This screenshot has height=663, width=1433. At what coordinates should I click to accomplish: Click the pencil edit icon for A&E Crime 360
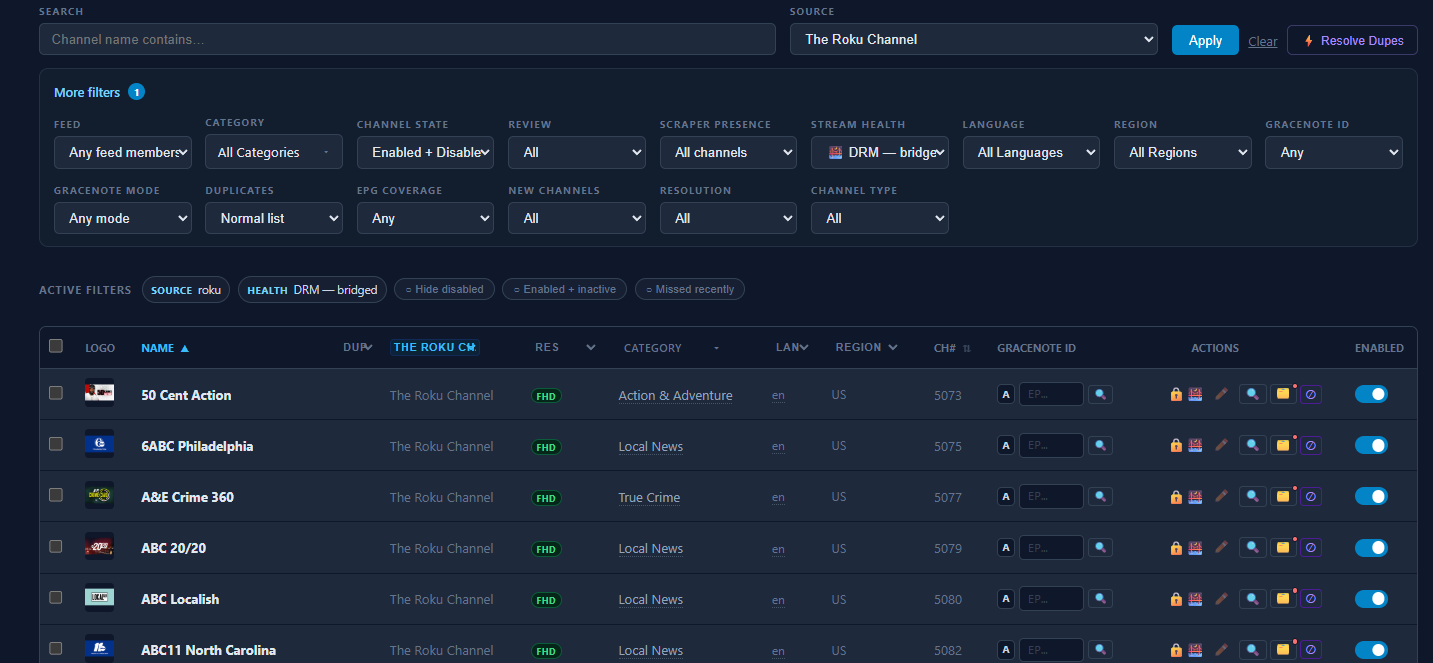pos(1221,497)
